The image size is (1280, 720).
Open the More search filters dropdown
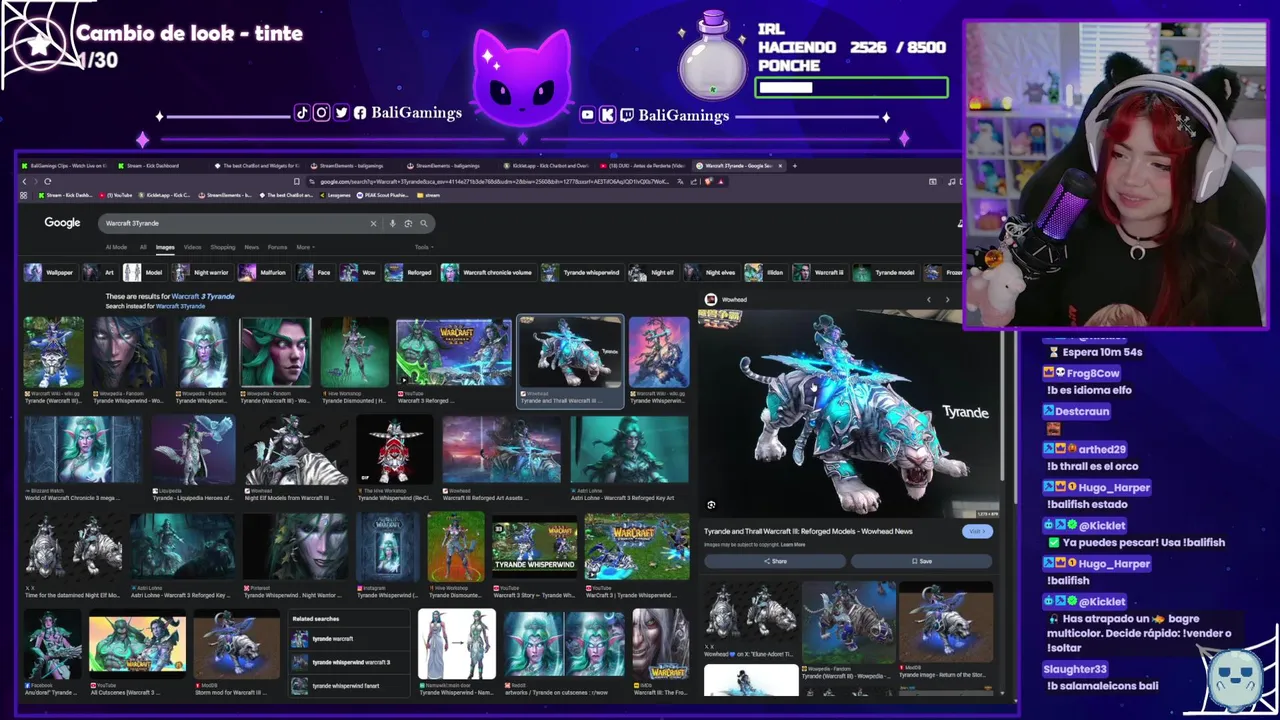(x=304, y=247)
